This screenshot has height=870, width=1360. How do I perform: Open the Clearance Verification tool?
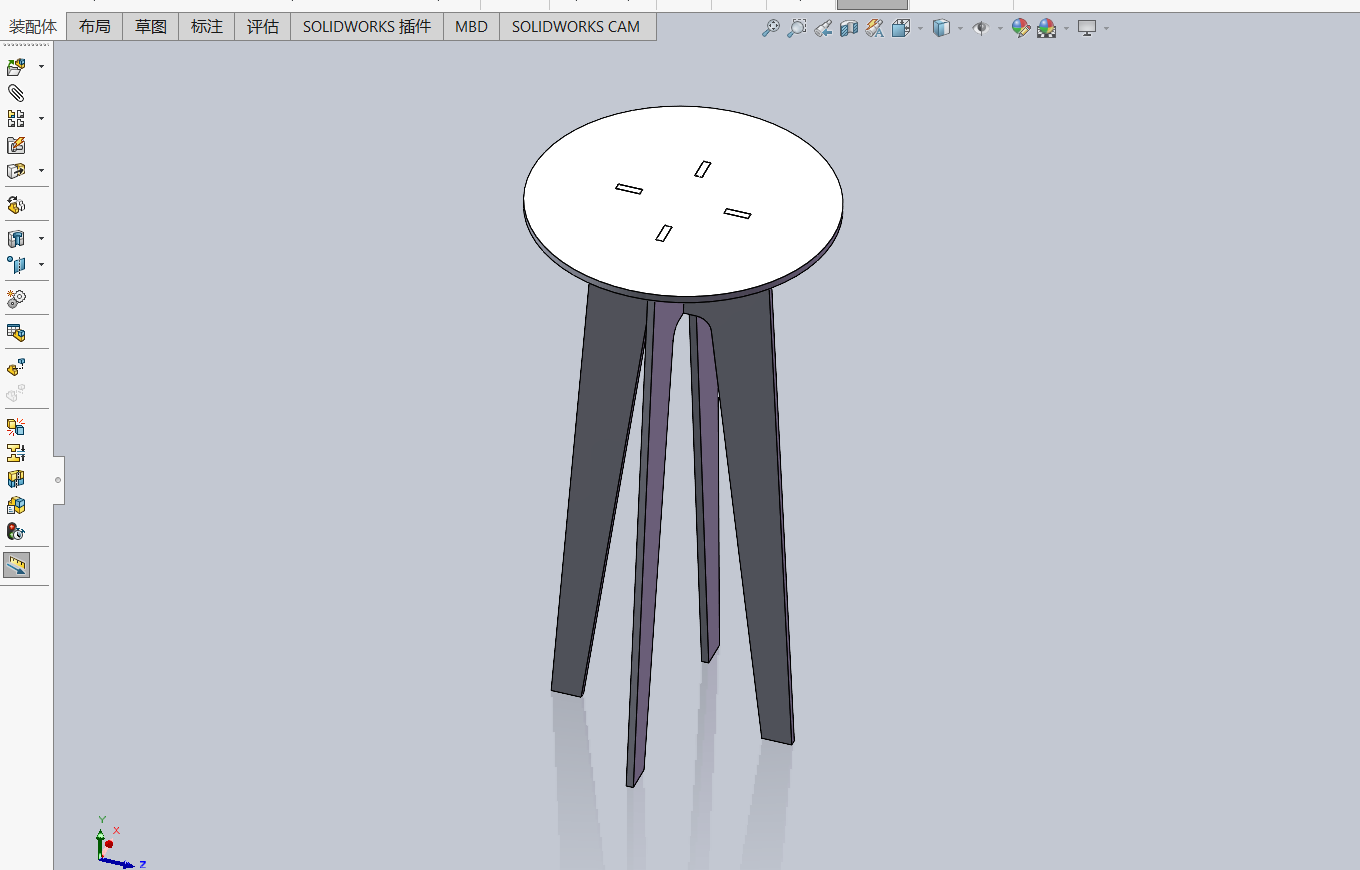pyautogui.click(x=16, y=453)
